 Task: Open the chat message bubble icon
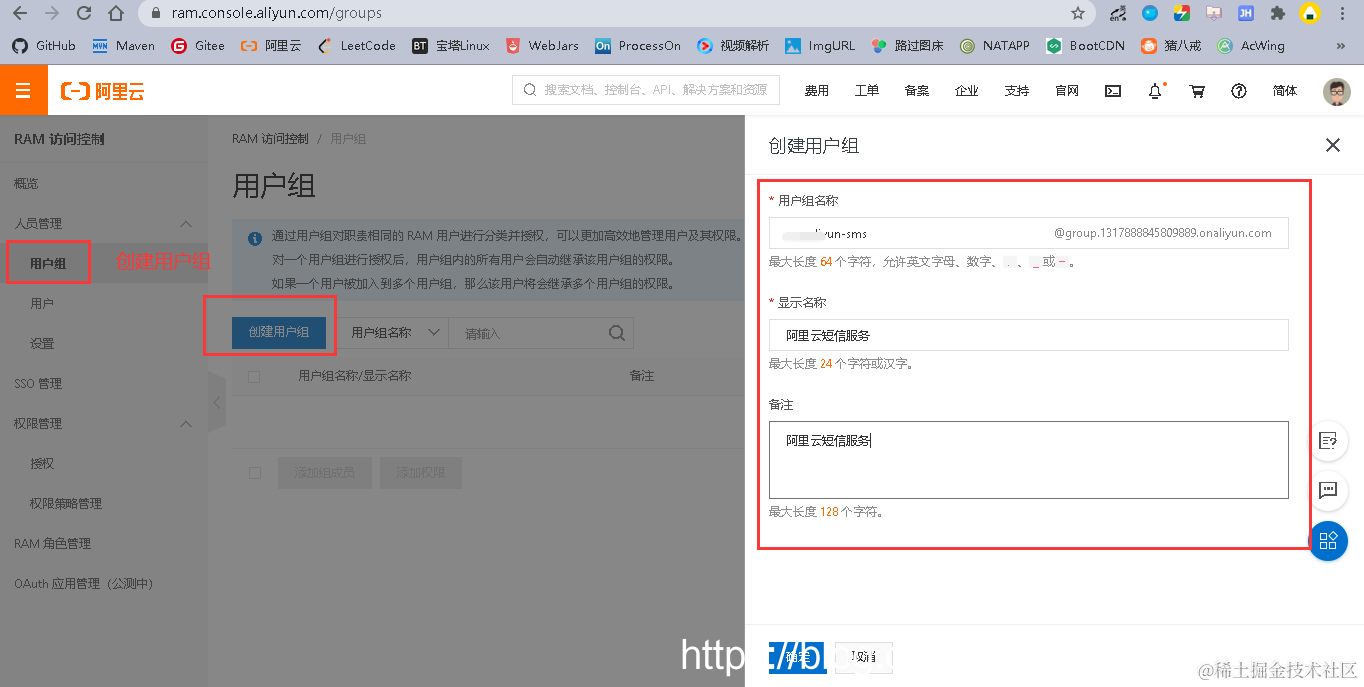pyautogui.click(x=1328, y=490)
